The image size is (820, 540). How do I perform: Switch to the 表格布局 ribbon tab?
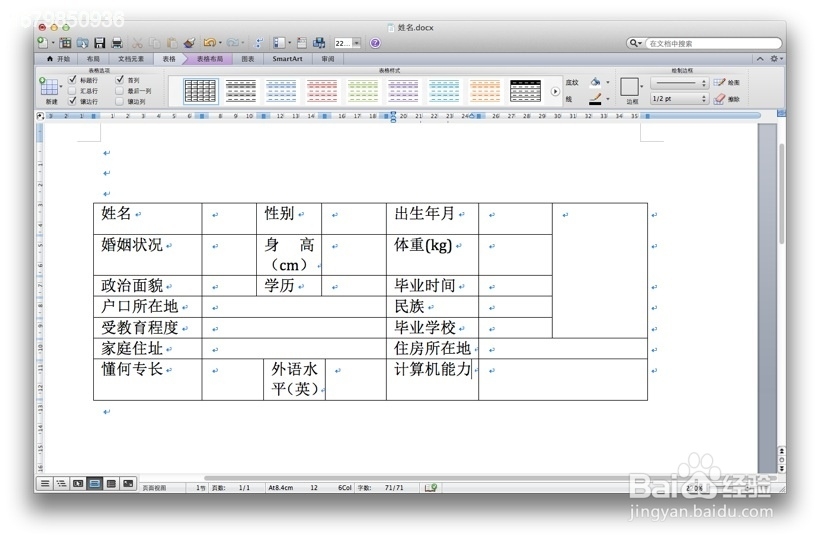tap(210, 59)
